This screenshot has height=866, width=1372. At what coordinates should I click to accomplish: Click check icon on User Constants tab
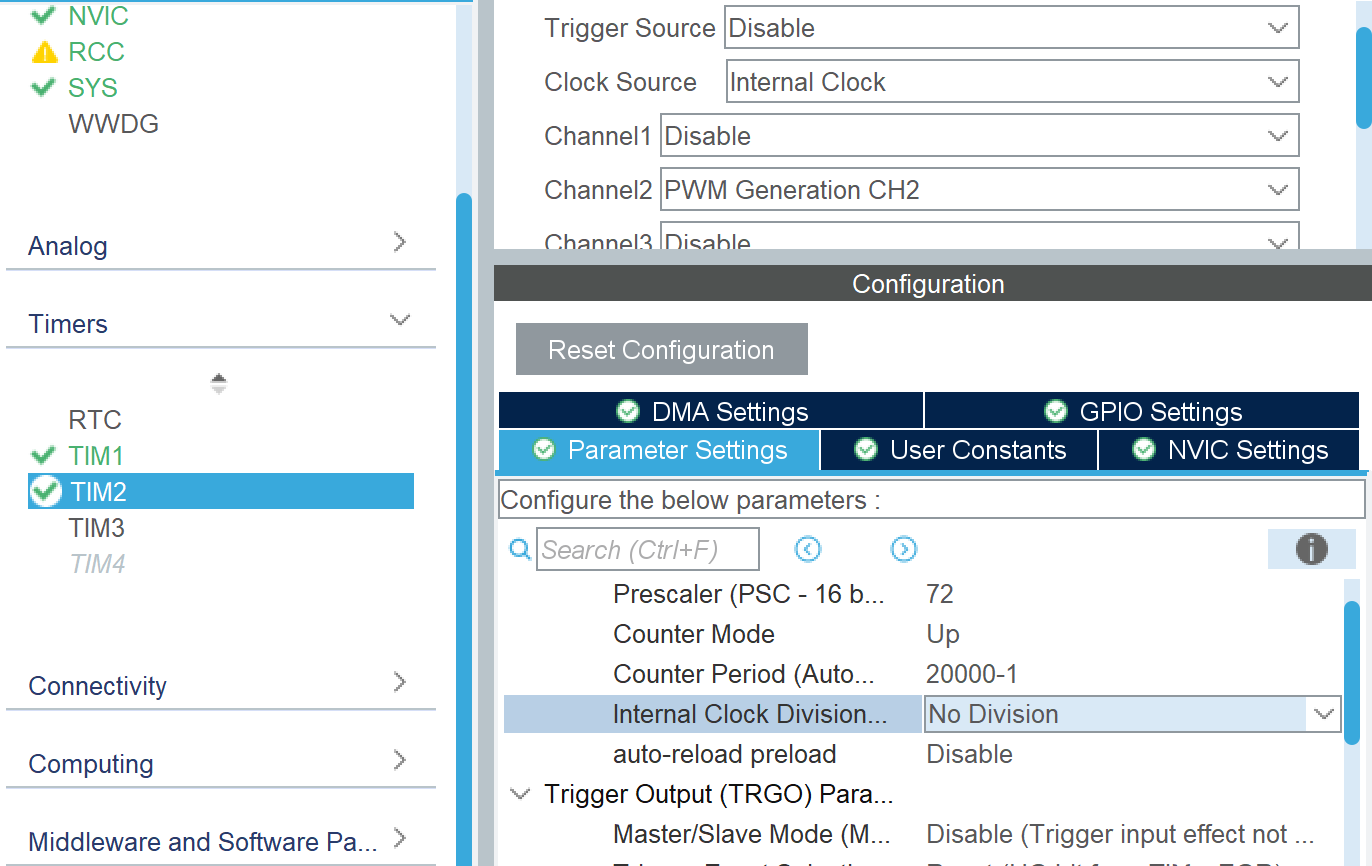pos(866,450)
